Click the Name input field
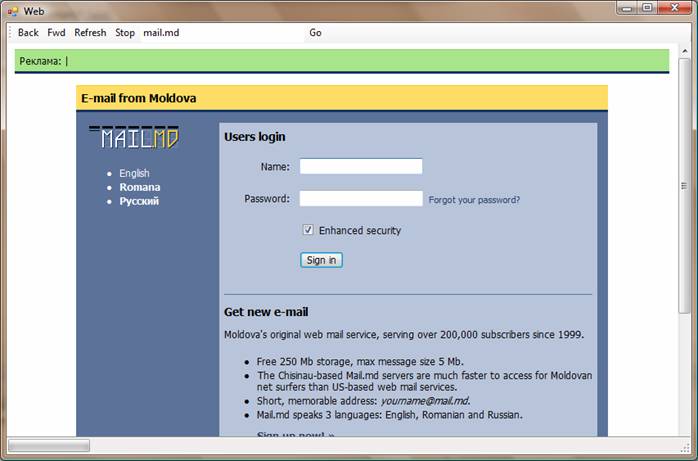The width and height of the screenshot is (698, 461). pos(361,166)
